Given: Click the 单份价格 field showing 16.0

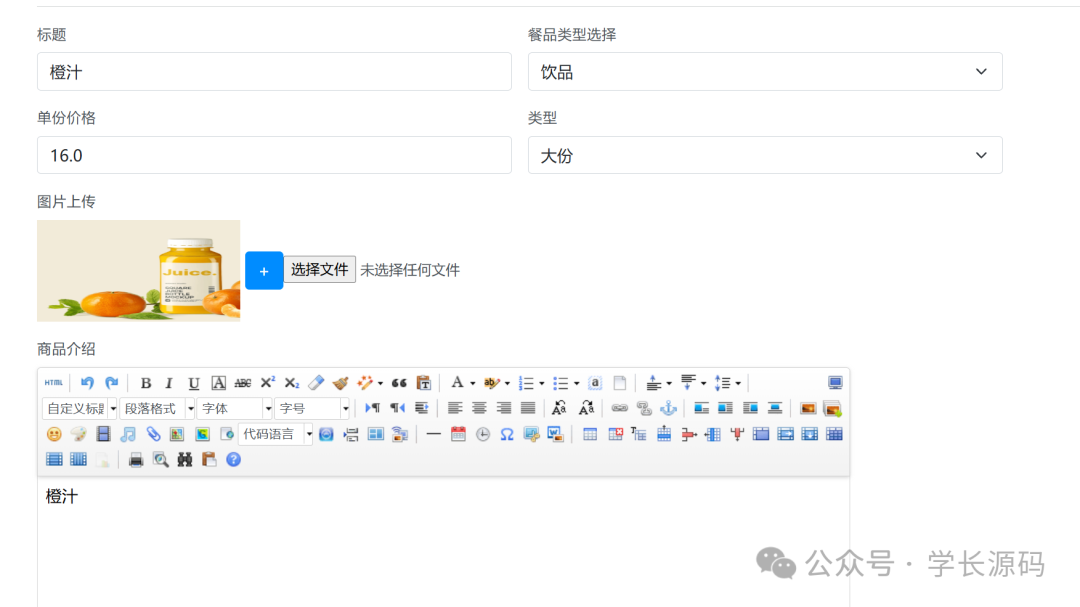Looking at the screenshot, I should [x=274, y=155].
